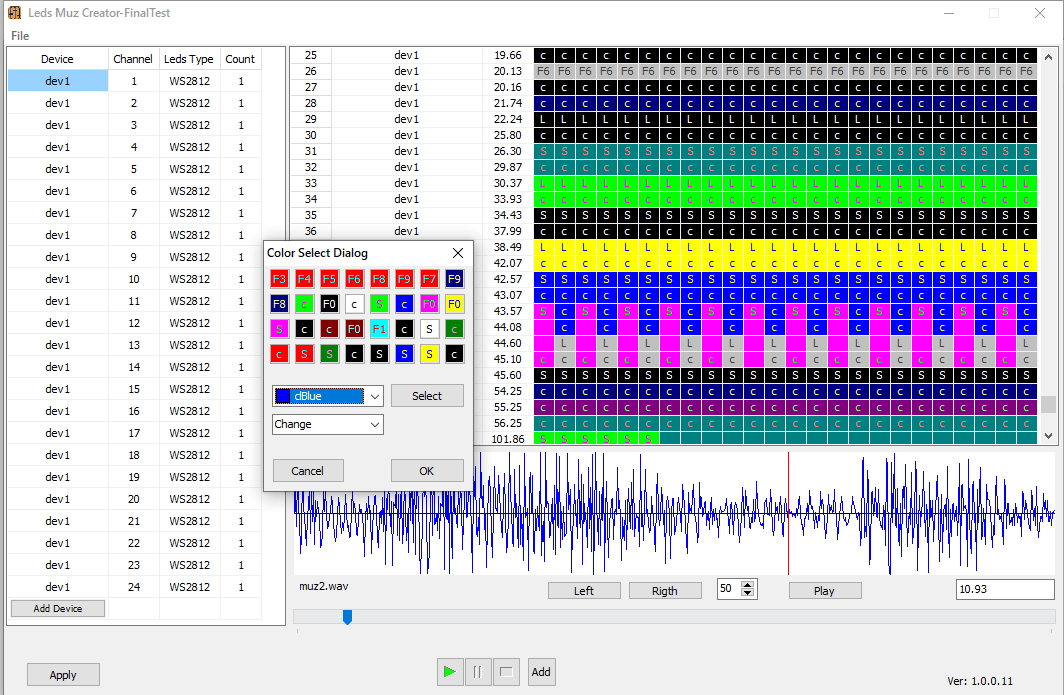The image size is (1064, 695).
Task: Close the Color Select Dialog with X
Action: pos(458,253)
